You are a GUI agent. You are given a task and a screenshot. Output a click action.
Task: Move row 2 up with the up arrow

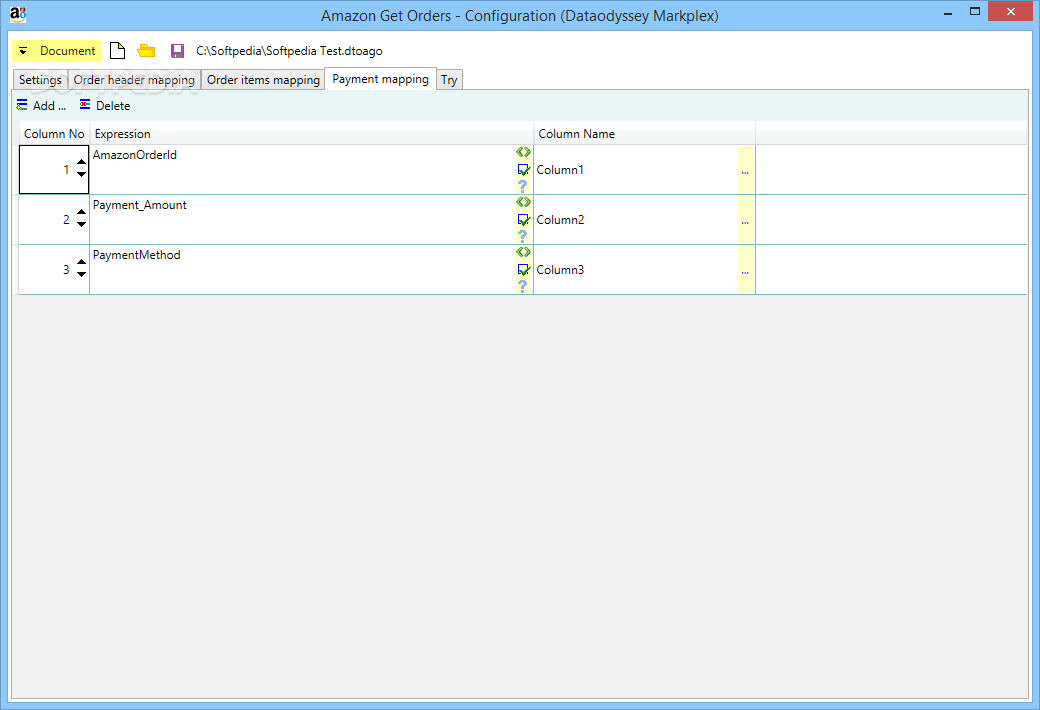coord(81,212)
